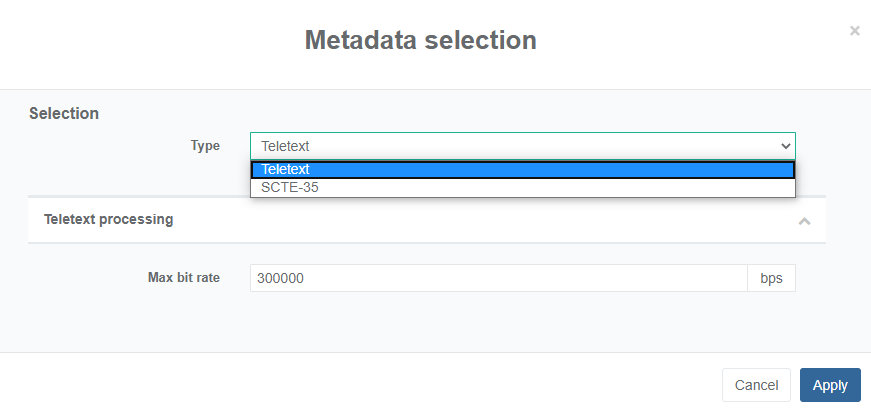871x411 pixels.
Task: Click the Type dropdown arrow
Action: pyautogui.click(x=784, y=146)
